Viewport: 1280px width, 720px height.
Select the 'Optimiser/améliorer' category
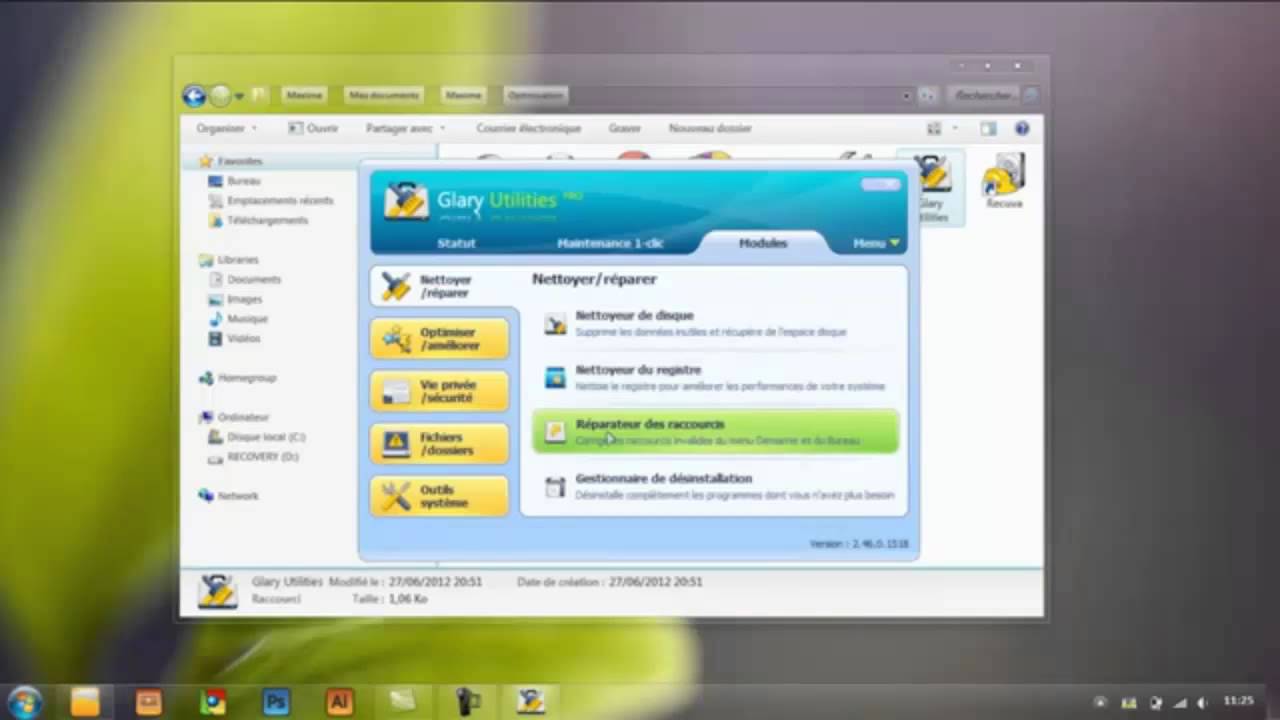pyautogui.click(x=439, y=339)
